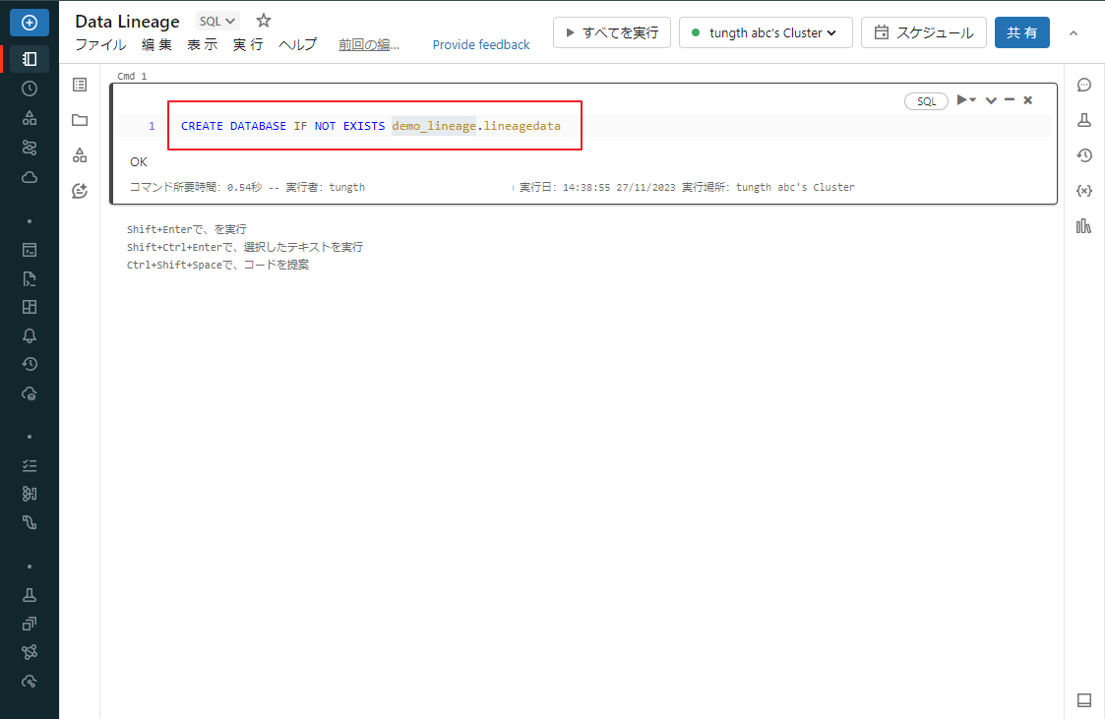Open Compute cloud icon in sidebar
The image size is (1105, 719).
click(x=29, y=177)
